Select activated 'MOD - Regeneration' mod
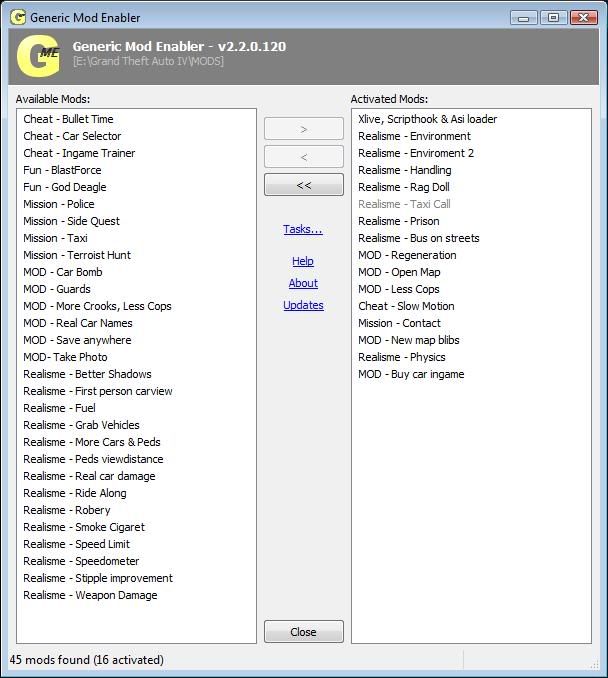This screenshot has width=608, height=678. click(x=407, y=255)
